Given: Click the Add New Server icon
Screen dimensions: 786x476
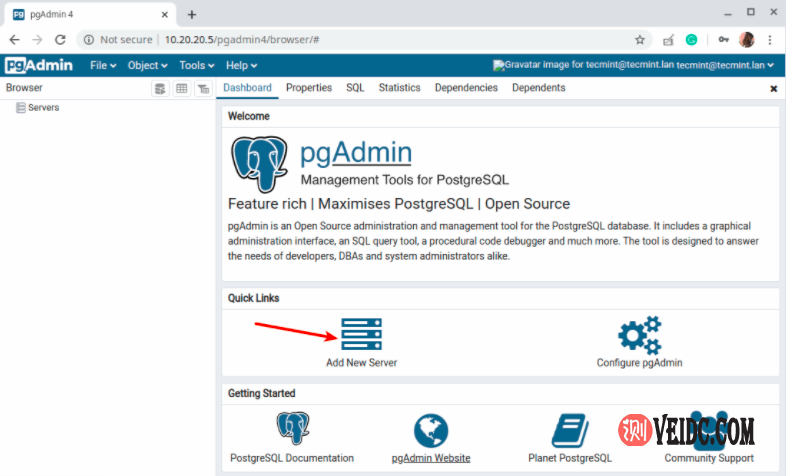Looking at the screenshot, I should pyautogui.click(x=361, y=334).
